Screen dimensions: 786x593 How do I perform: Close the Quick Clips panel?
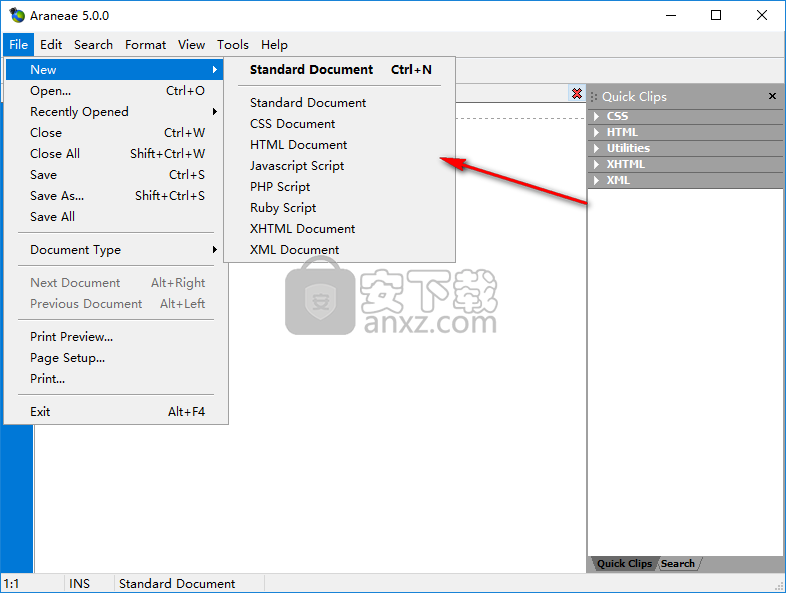tap(772, 96)
